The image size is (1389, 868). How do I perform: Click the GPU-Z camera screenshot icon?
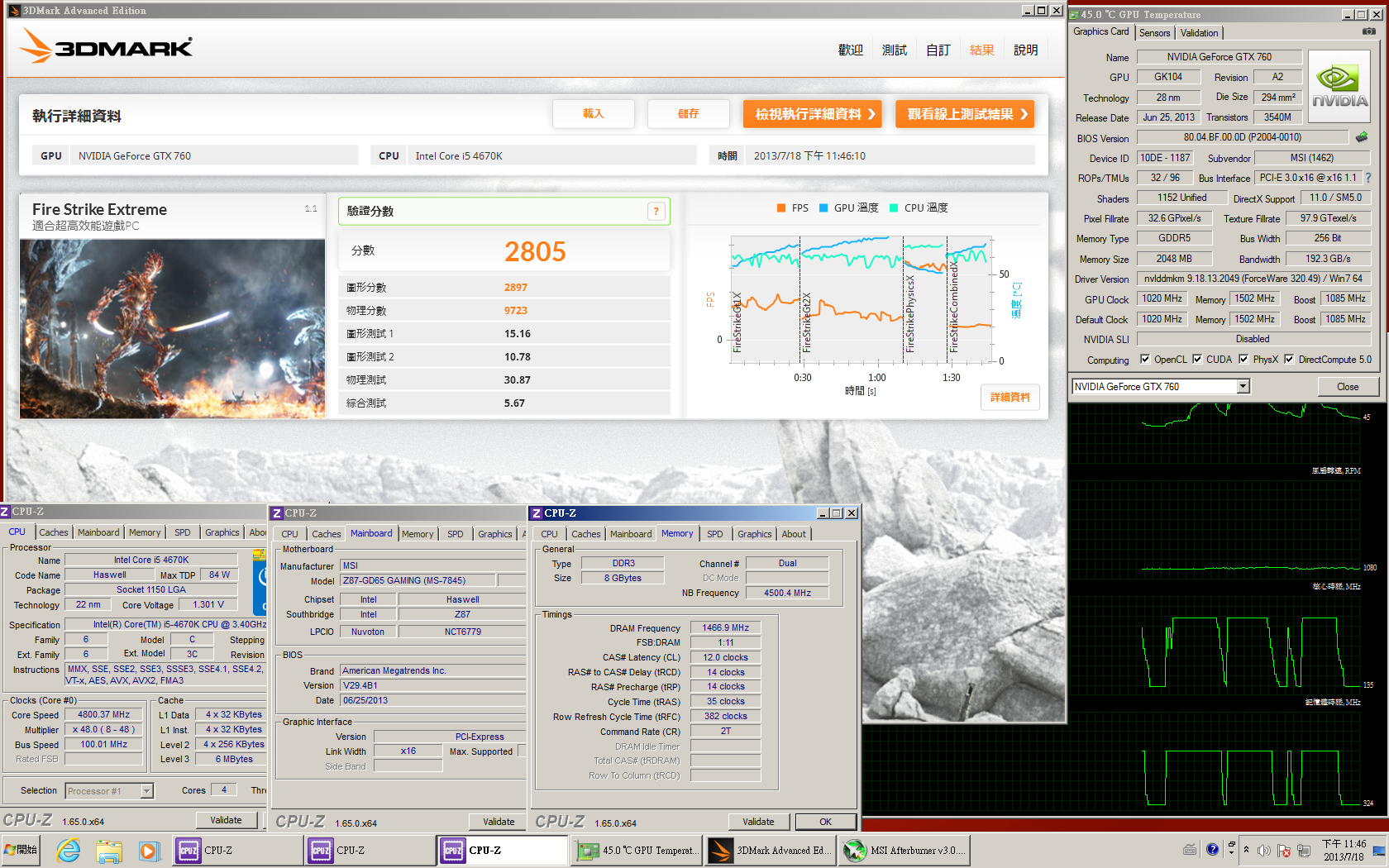(x=1369, y=31)
